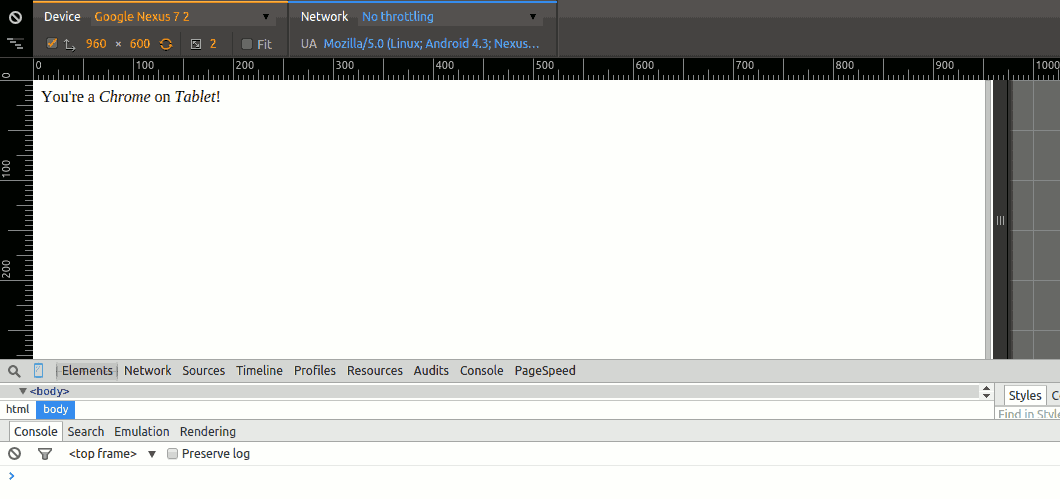Viewport: 1060px width, 499px height.
Task: Click the console filter funnel icon
Action: coord(44,454)
